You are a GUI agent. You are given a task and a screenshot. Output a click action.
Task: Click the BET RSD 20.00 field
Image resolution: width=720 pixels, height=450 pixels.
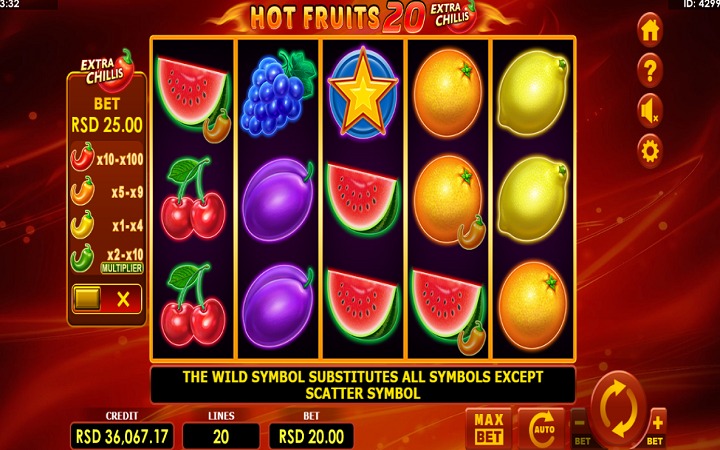click(311, 436)
